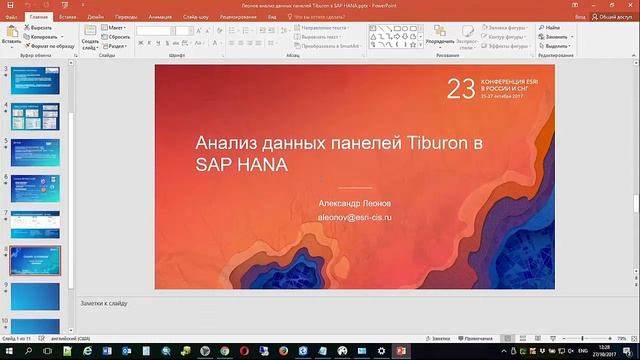Save presentation from Quick Access Toolbar
This screenshot has width=640, height=360.
[x=10, y=5]
